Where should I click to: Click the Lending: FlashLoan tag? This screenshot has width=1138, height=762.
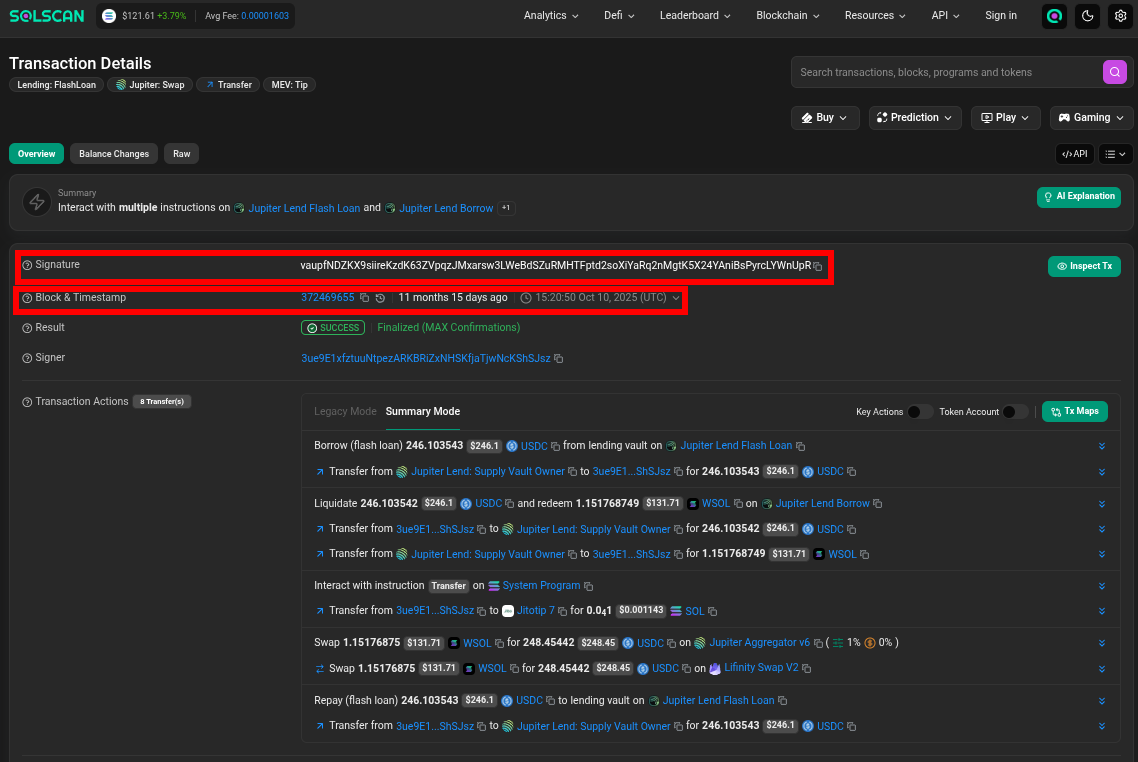pos(56,85)
